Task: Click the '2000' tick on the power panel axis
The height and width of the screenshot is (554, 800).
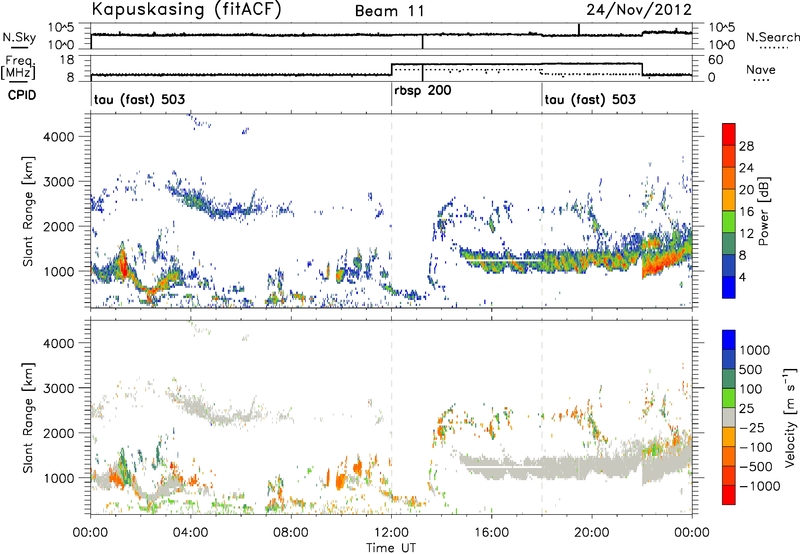Action: tap(58, 226)
